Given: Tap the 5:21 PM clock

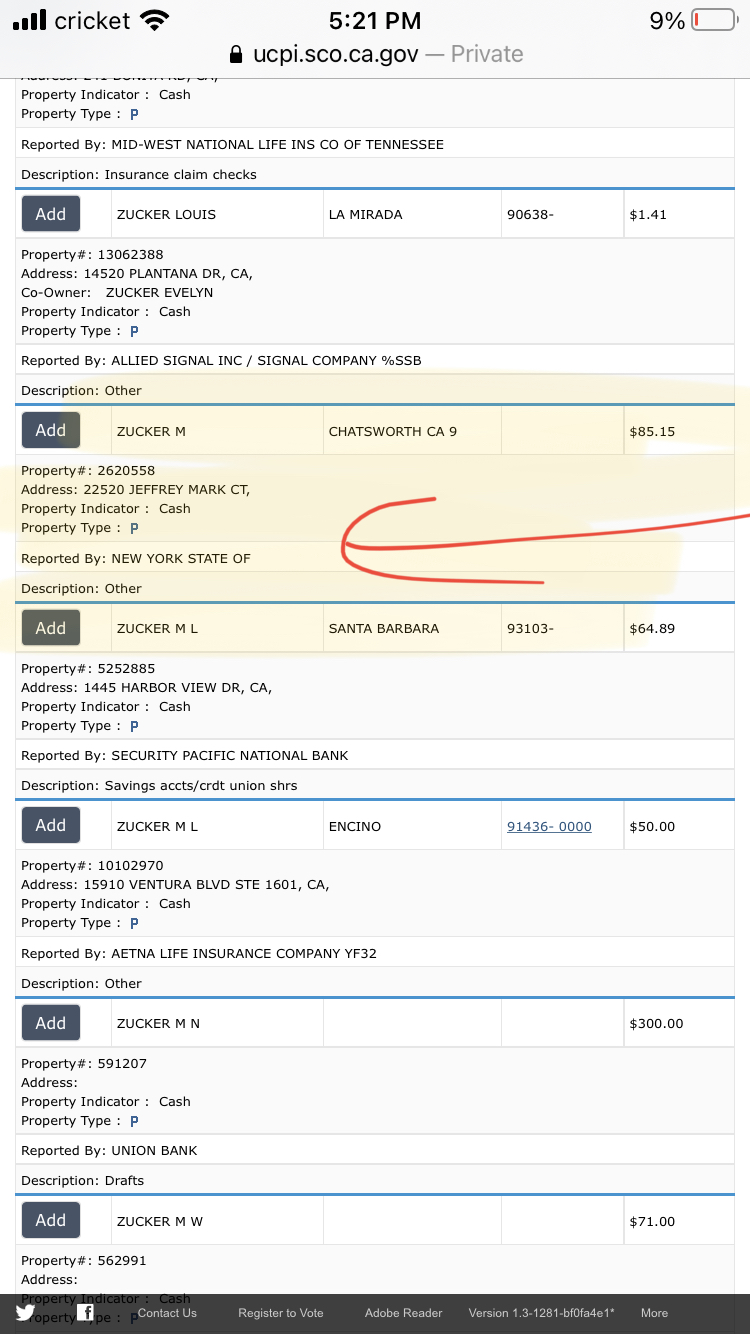Looking at the screenshot, I should click(375, 20).
